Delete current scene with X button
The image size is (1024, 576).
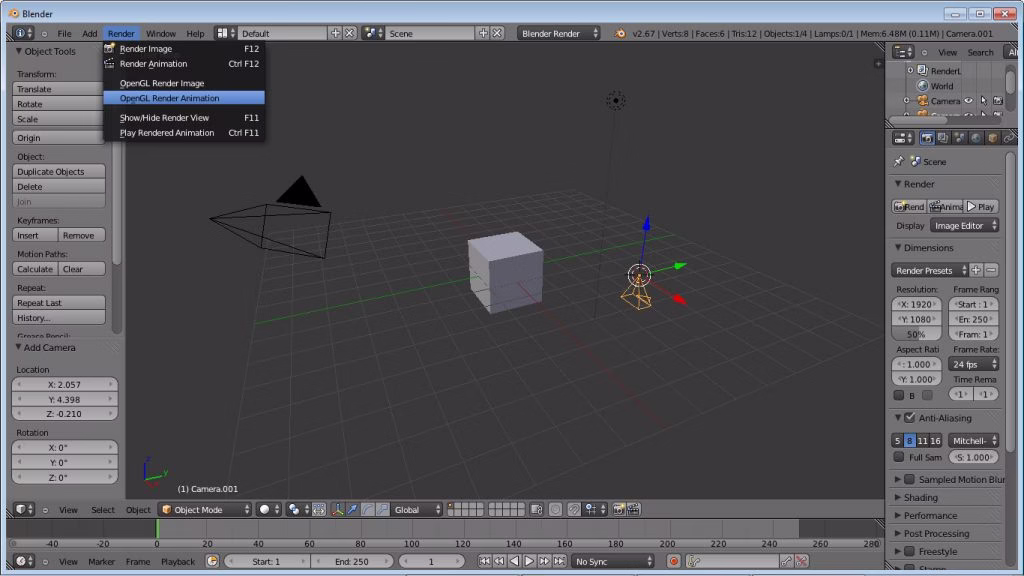[497, 33]
